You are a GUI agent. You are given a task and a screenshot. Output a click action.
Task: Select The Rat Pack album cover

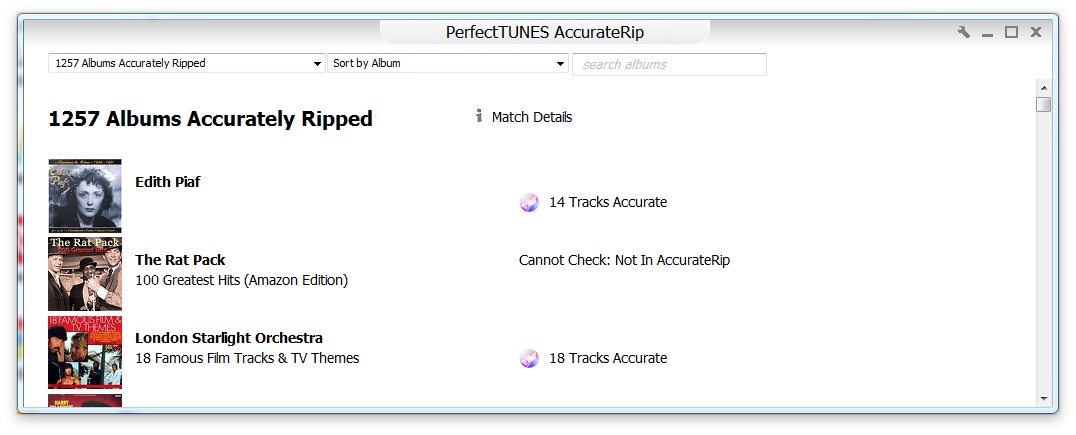tap(85, 273)
